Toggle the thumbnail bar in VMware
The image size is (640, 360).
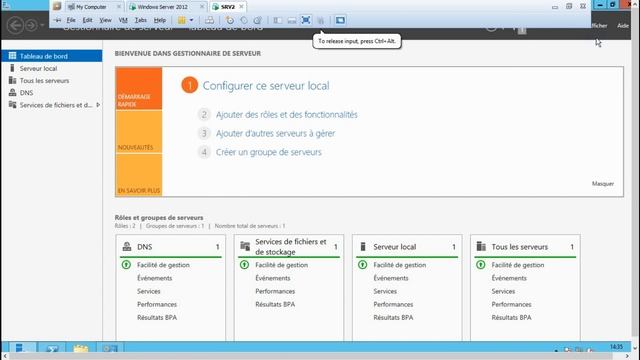pos(292,20)
